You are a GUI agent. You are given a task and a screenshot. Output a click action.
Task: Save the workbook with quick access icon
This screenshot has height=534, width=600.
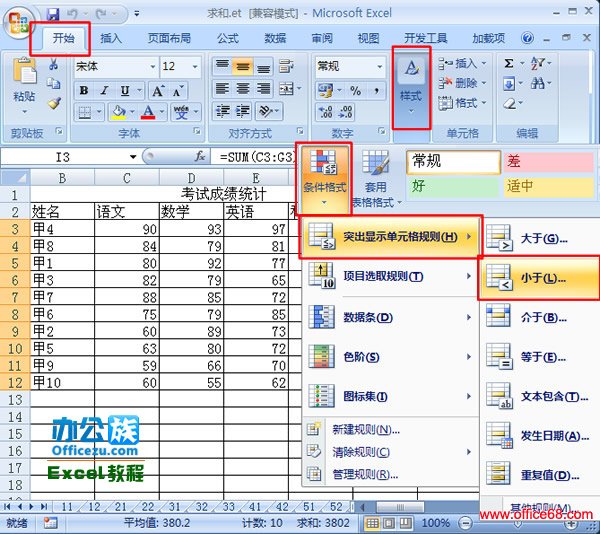(53, 14)
